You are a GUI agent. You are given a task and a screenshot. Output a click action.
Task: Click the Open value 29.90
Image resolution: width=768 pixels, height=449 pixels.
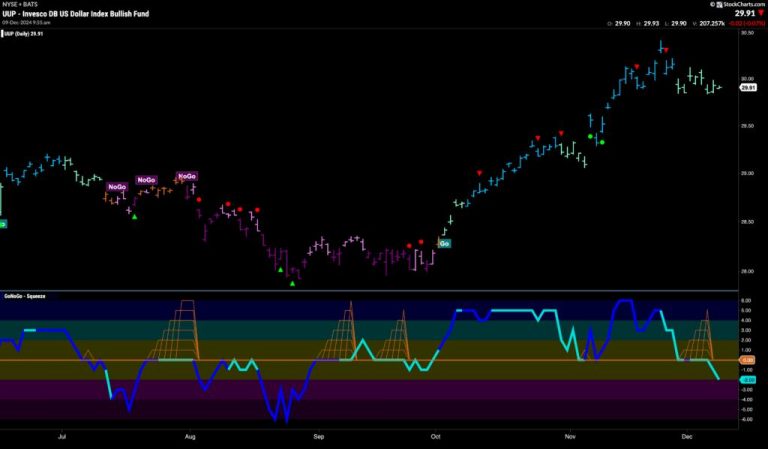(x=623, y=23)
